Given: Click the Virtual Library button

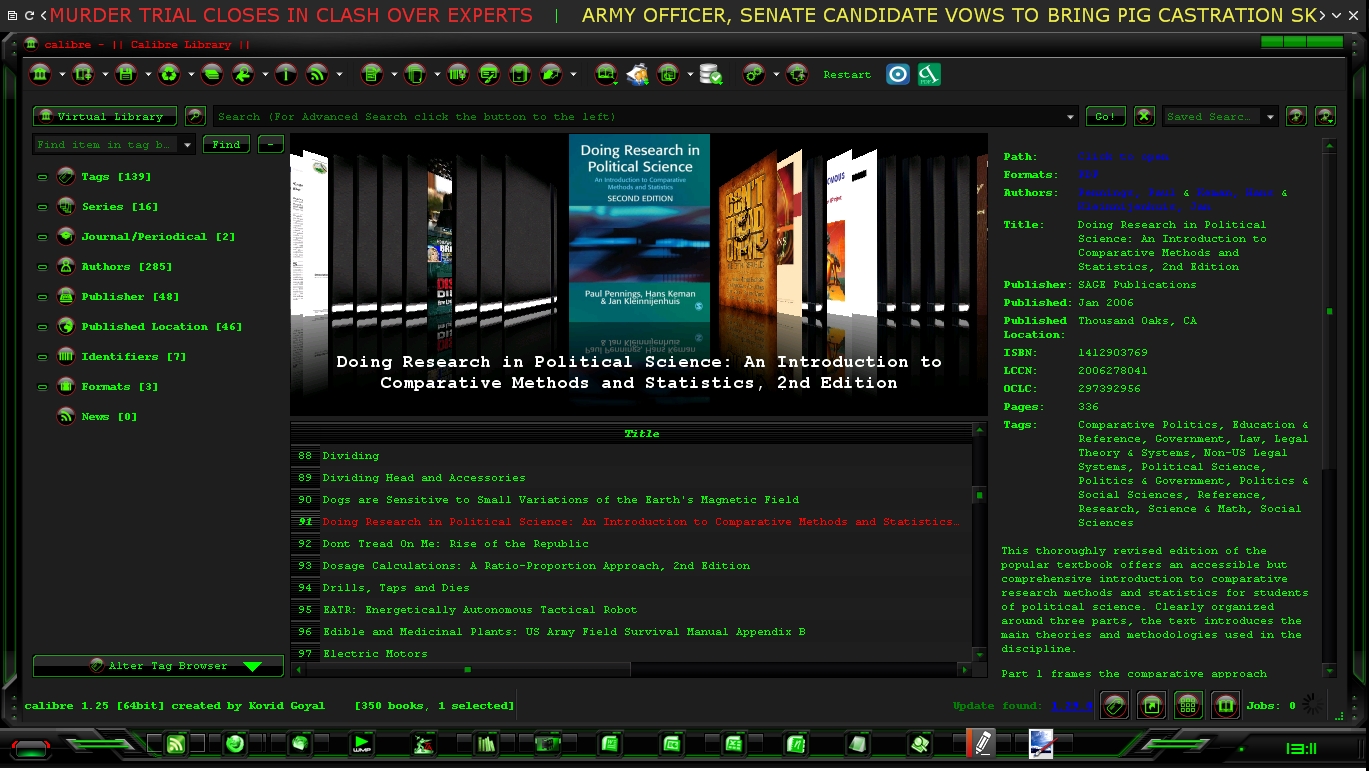Looking at the screenshot, I should [105, 116].
